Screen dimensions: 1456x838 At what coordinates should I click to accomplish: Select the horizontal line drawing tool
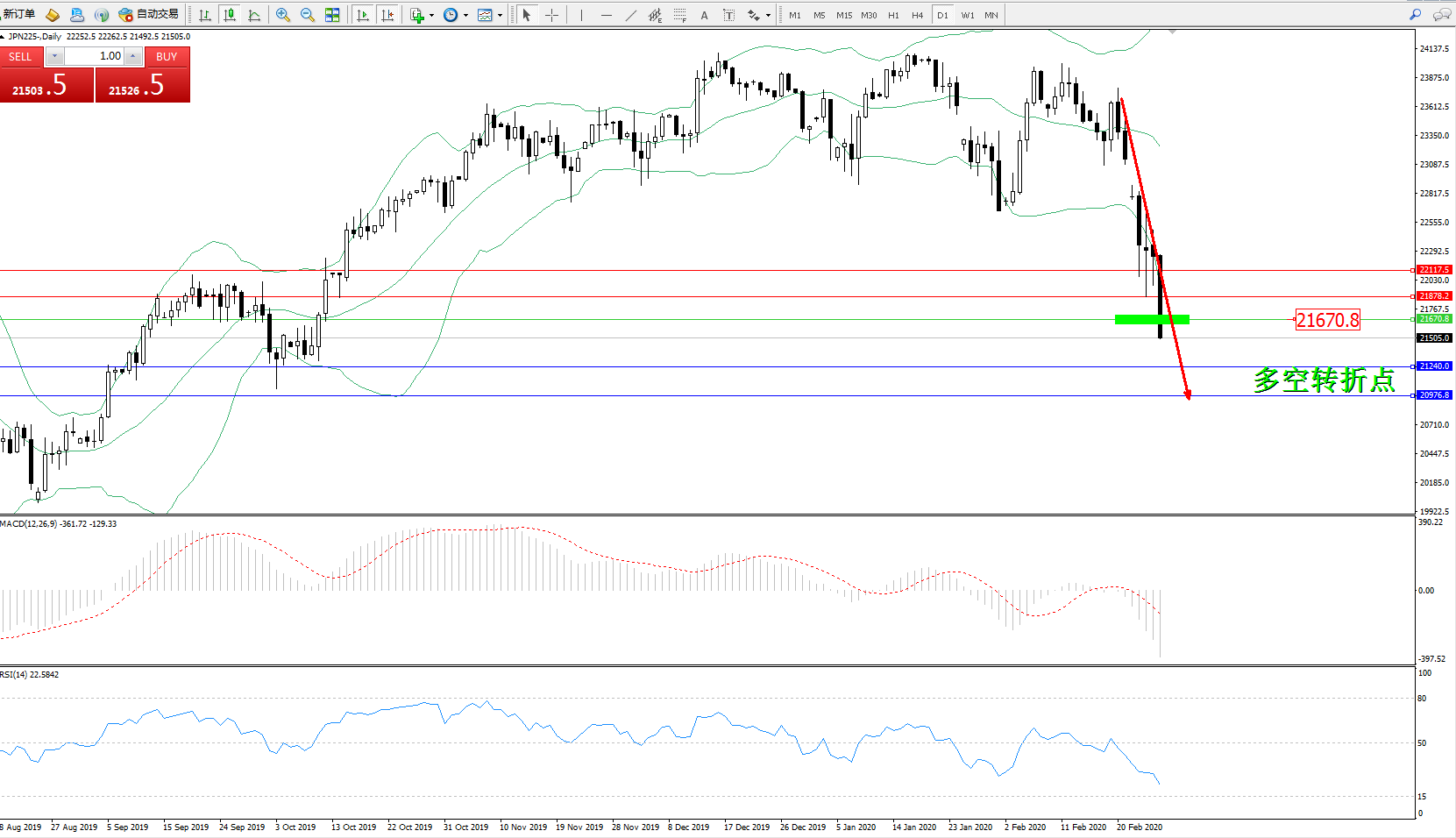[x=606, y=15]
